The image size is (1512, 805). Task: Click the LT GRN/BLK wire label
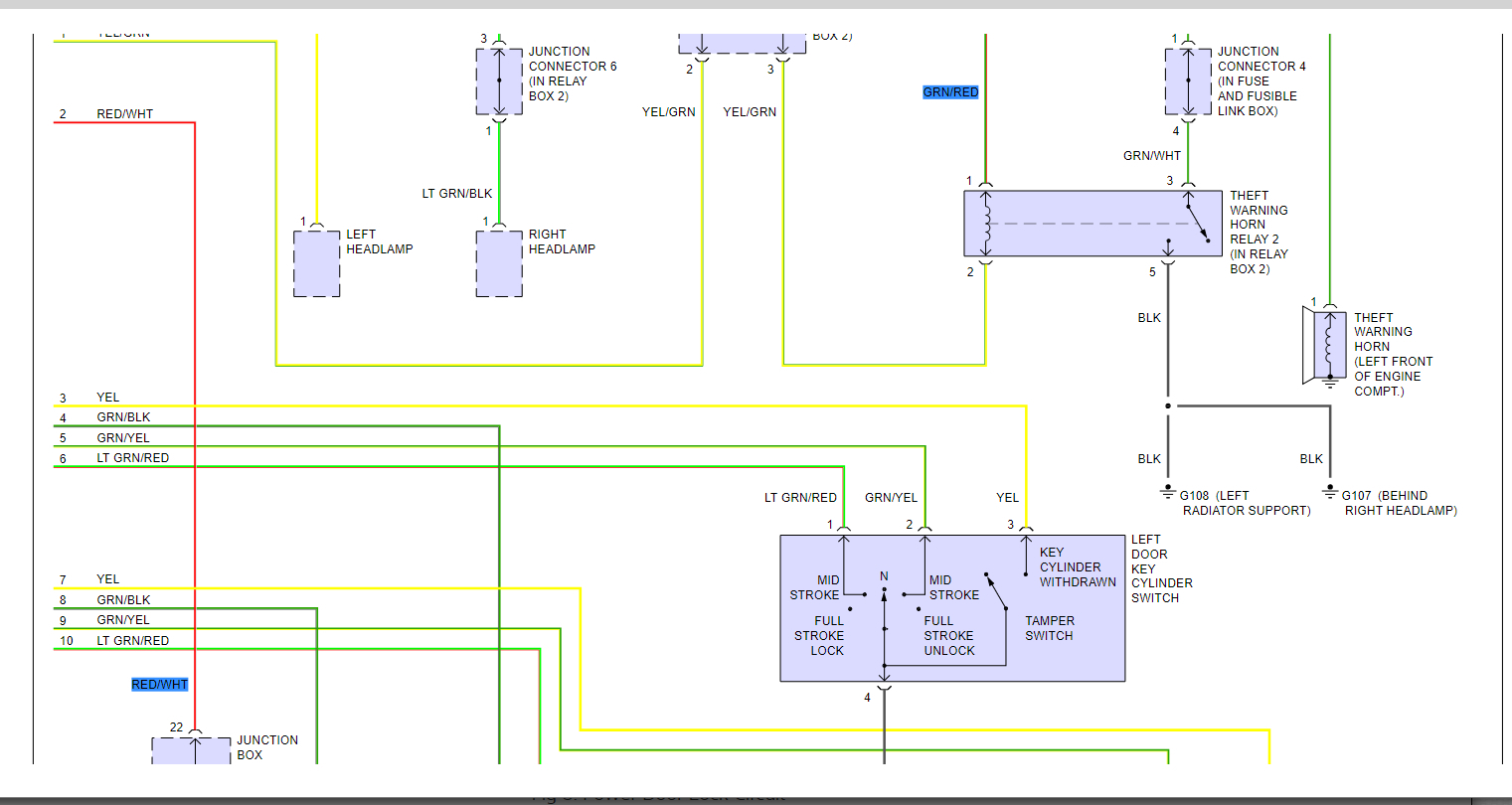[x=457, y=194]
